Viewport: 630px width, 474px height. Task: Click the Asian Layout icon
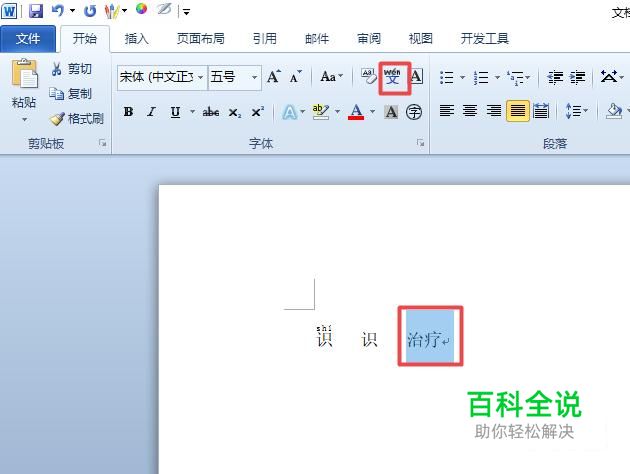coord(609,76)
